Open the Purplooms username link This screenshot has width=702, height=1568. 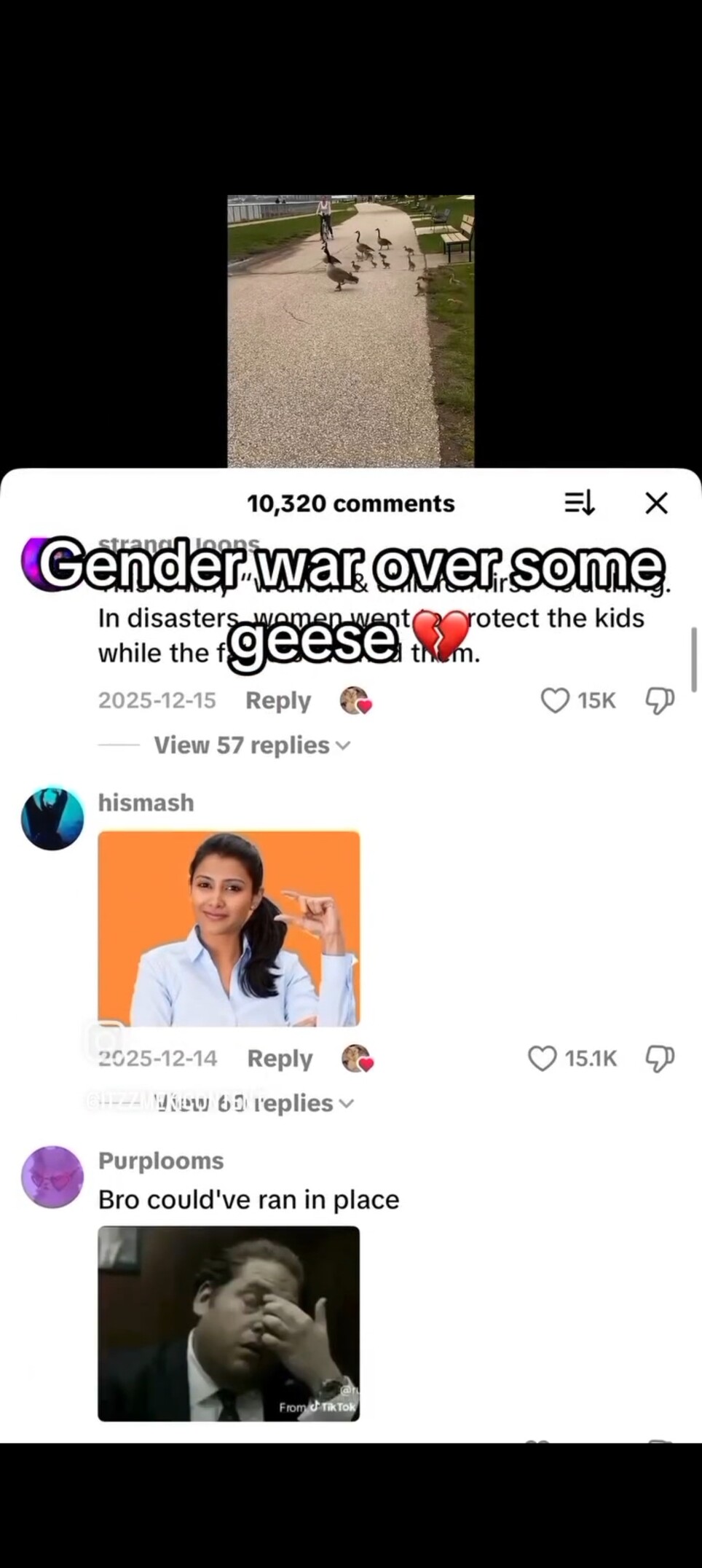click(x=161, y=1160)
